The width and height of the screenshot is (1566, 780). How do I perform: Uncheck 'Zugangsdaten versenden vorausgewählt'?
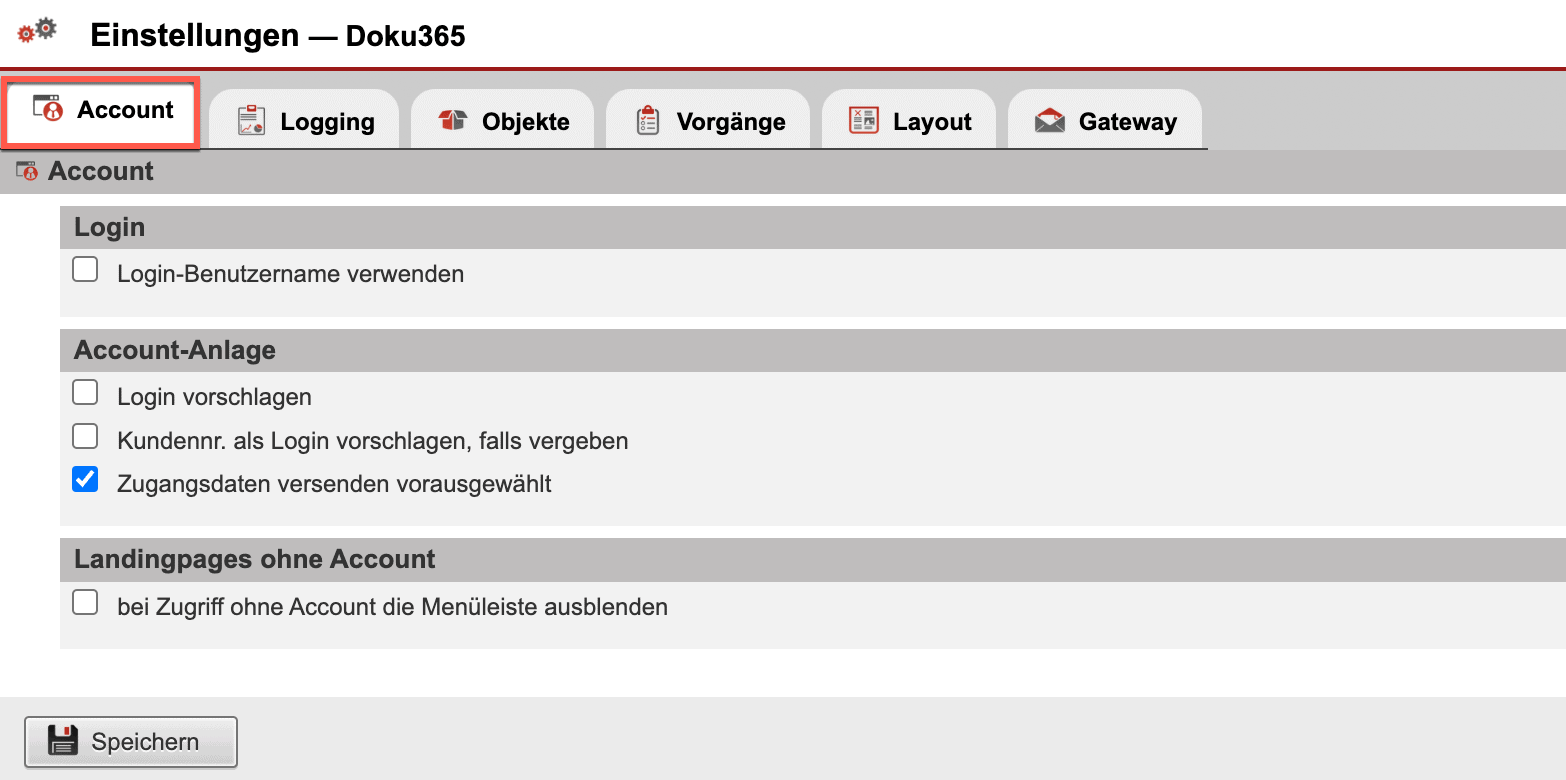[85, 481]
